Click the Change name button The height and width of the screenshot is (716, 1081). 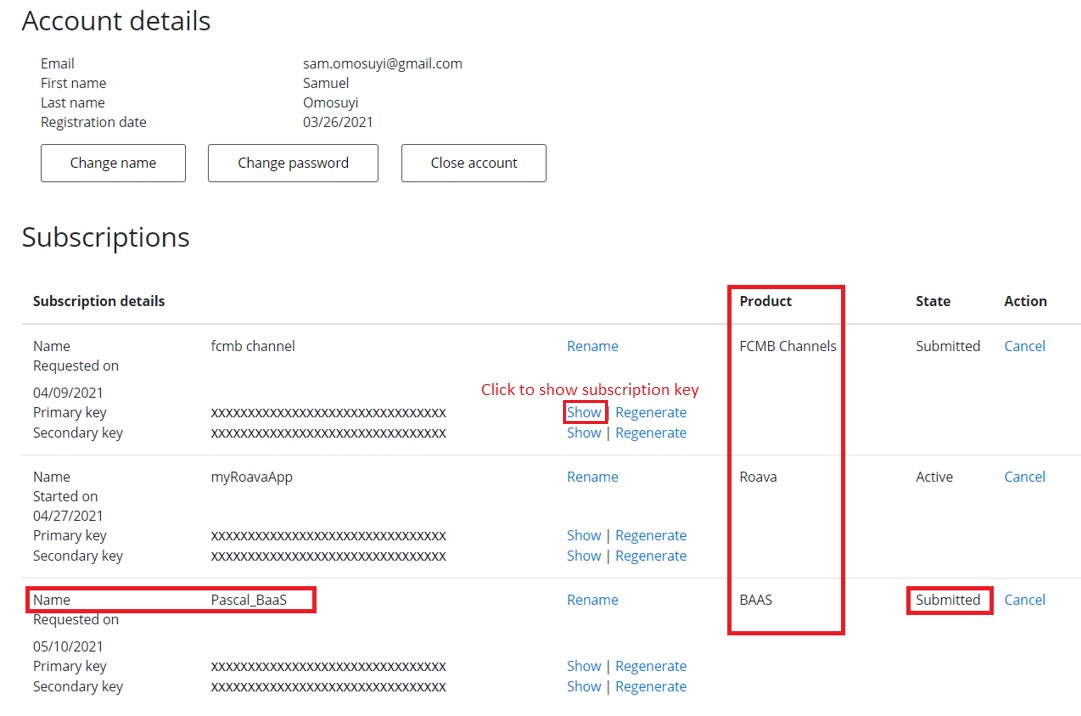[113, 163]
